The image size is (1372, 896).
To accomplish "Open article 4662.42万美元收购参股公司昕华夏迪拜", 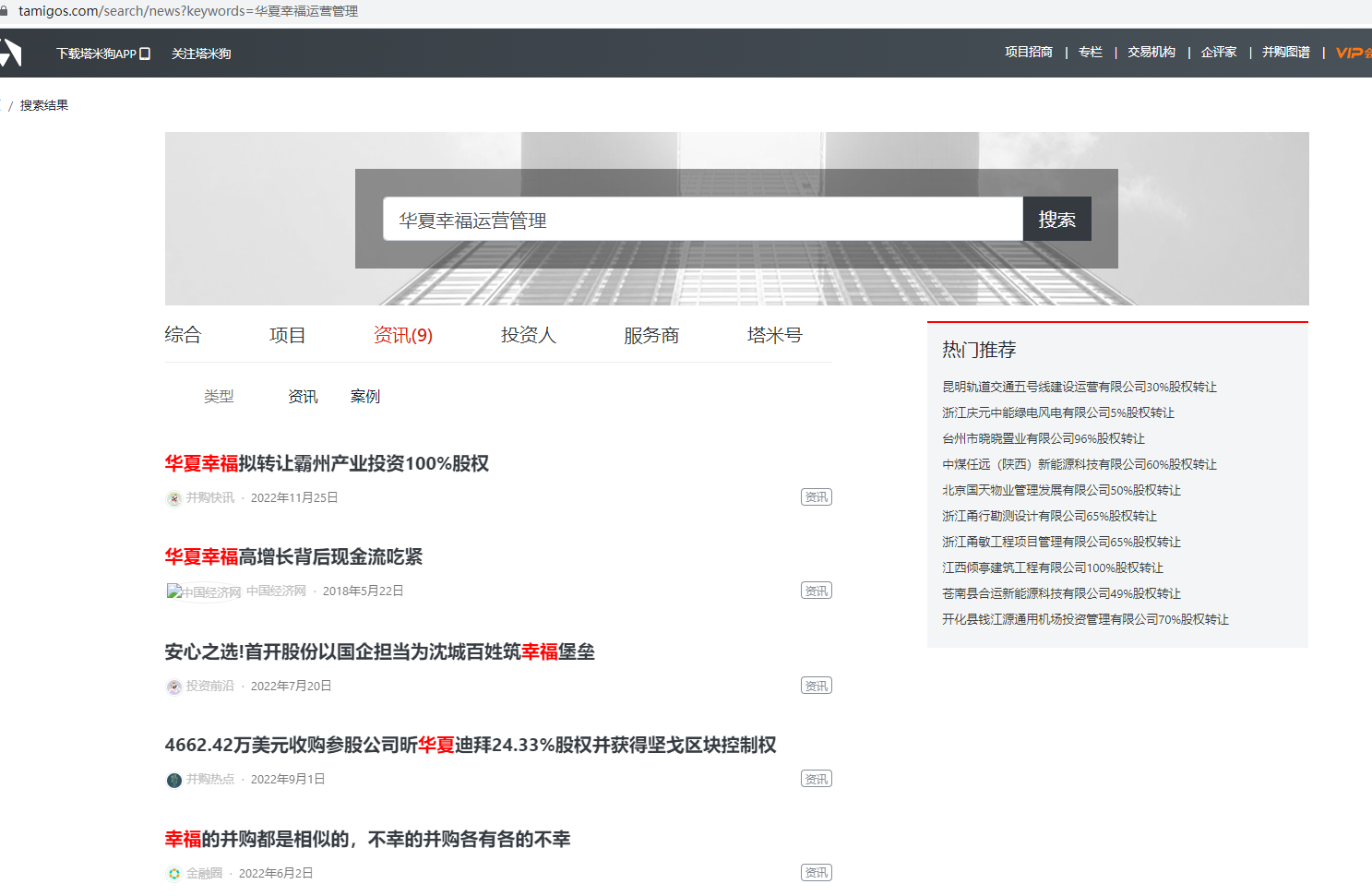I will (471, 745).
